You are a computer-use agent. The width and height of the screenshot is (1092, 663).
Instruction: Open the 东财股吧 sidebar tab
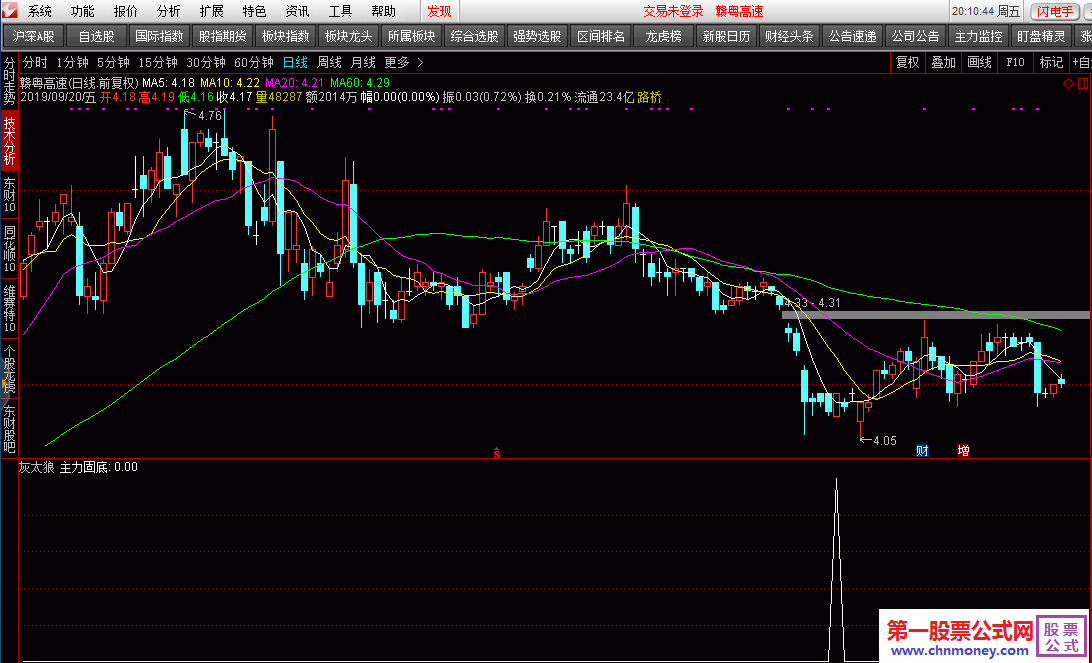coord(10,430)
